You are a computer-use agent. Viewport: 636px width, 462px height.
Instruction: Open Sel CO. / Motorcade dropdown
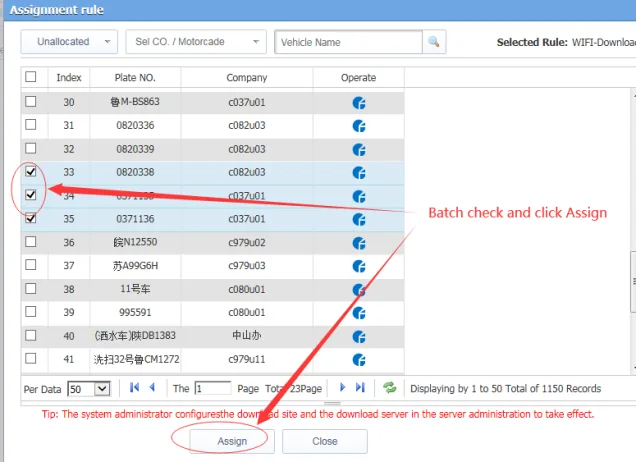196,42
